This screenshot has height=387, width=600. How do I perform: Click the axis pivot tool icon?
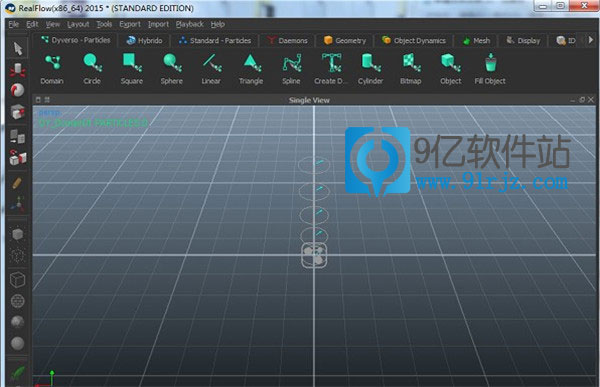click(17, 204)
